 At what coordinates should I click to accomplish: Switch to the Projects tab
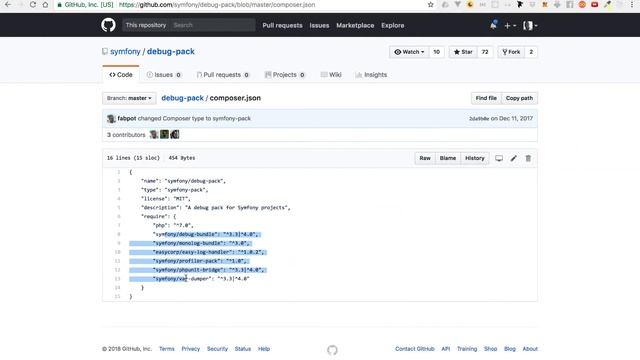coord(284,75)
